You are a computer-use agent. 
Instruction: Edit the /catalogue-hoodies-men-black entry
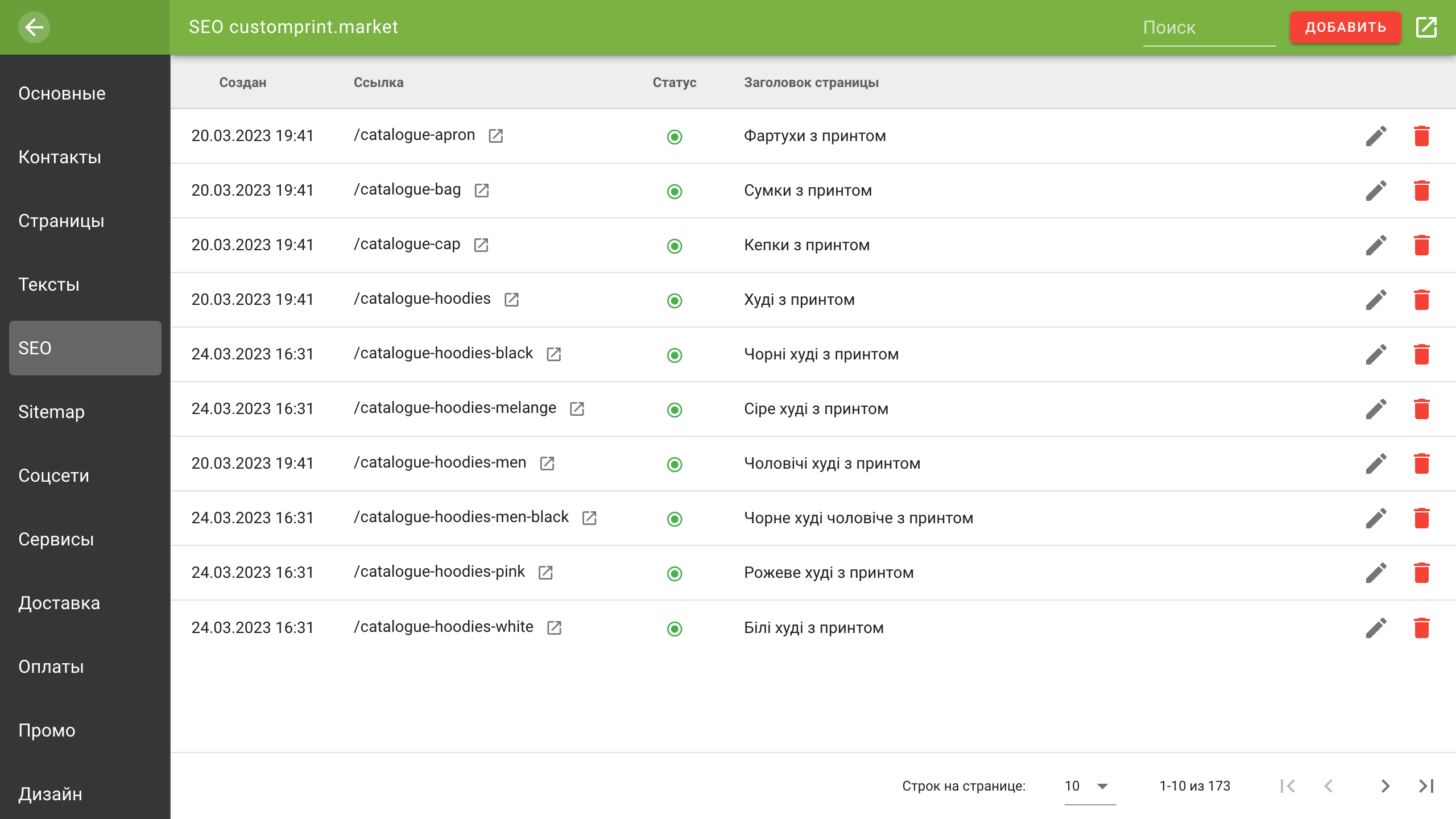[x=1376, y=518]
